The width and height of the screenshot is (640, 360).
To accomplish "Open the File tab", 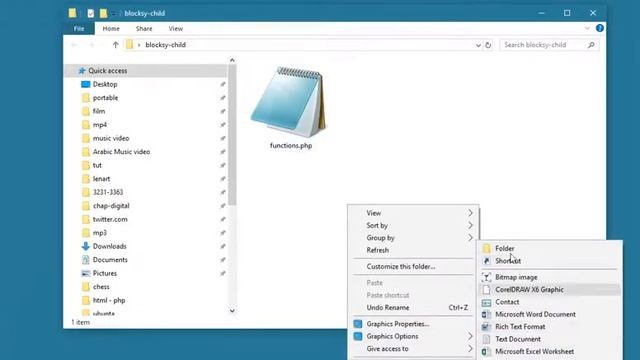I will point(79,29).
